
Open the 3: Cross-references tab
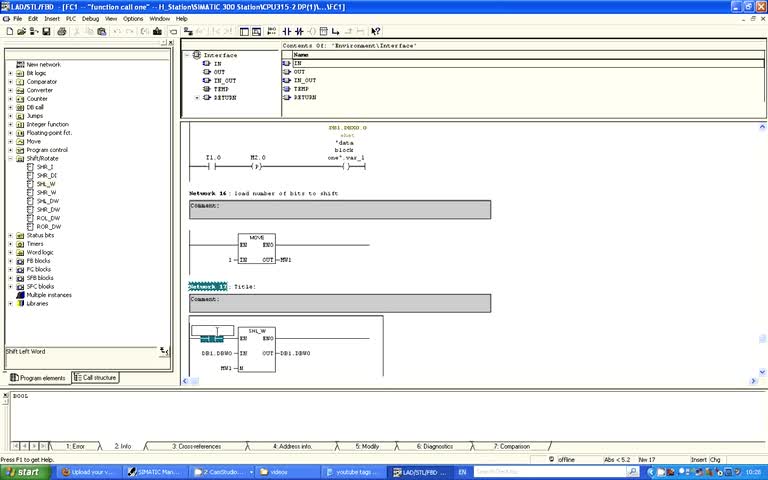point(196,446)
